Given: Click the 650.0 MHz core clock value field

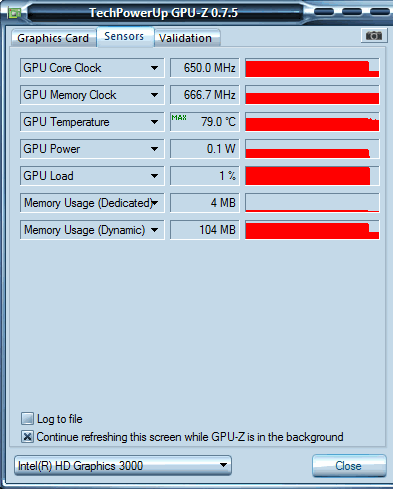Looking at the screenshot, I should 205,68.
